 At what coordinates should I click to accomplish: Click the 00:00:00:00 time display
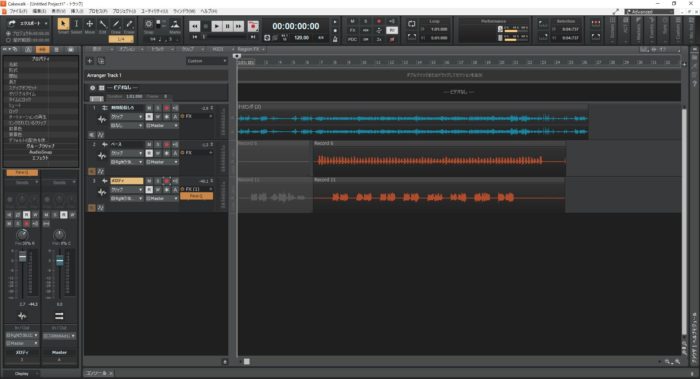click(x=296, y=26)
